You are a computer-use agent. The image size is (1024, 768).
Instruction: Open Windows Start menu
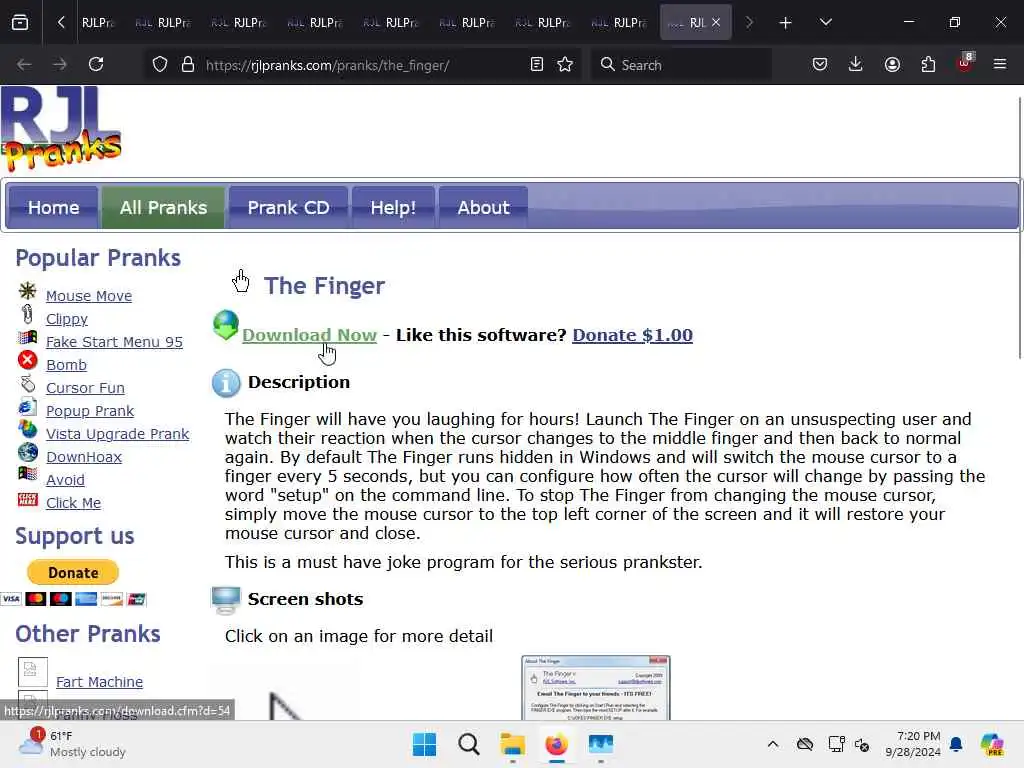click(x=424, y=744)
